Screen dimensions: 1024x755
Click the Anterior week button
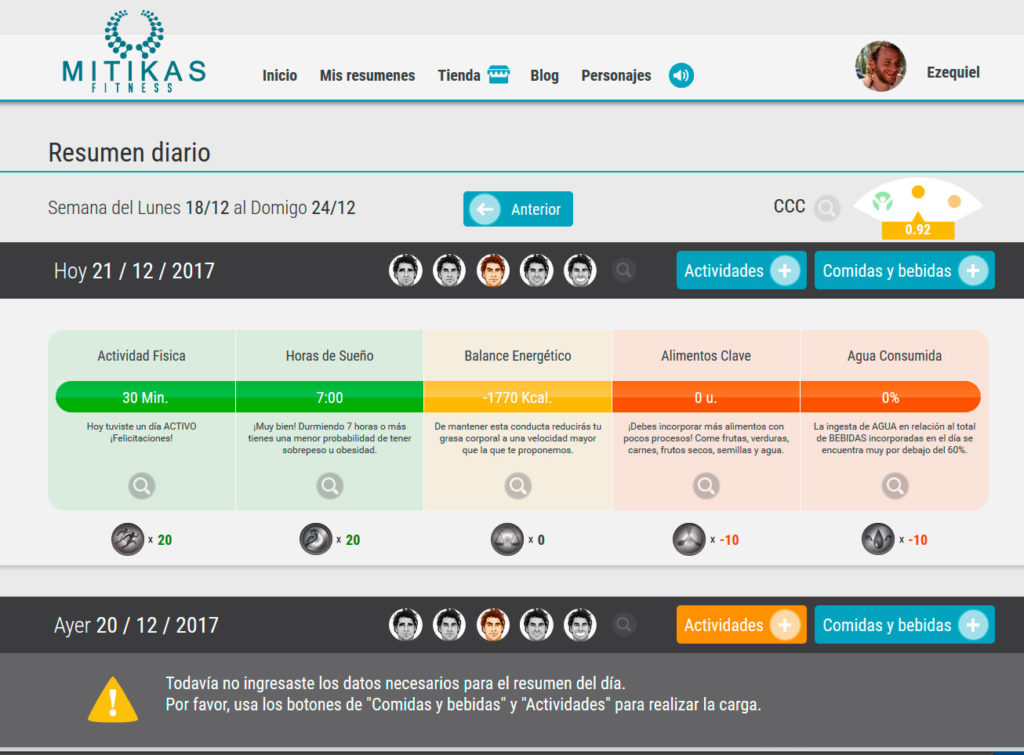click(x=518, y=209)
